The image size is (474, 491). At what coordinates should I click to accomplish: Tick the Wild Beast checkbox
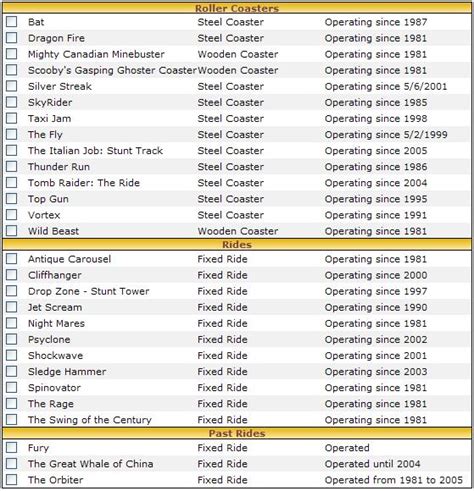(12, 231)
